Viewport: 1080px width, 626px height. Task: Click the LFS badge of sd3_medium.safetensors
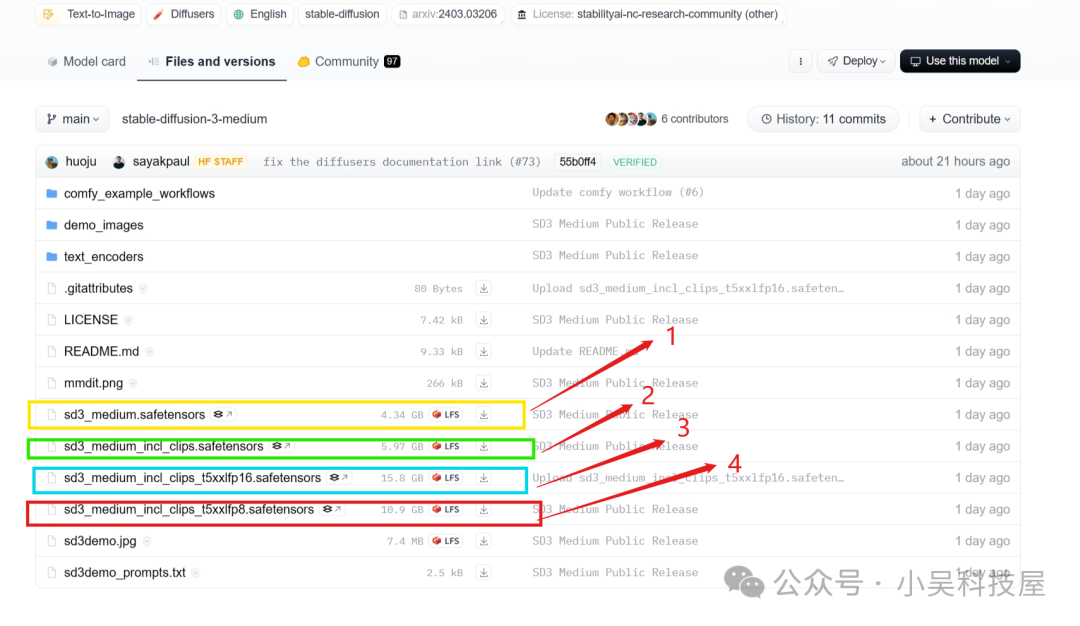[x=446, y=415]
